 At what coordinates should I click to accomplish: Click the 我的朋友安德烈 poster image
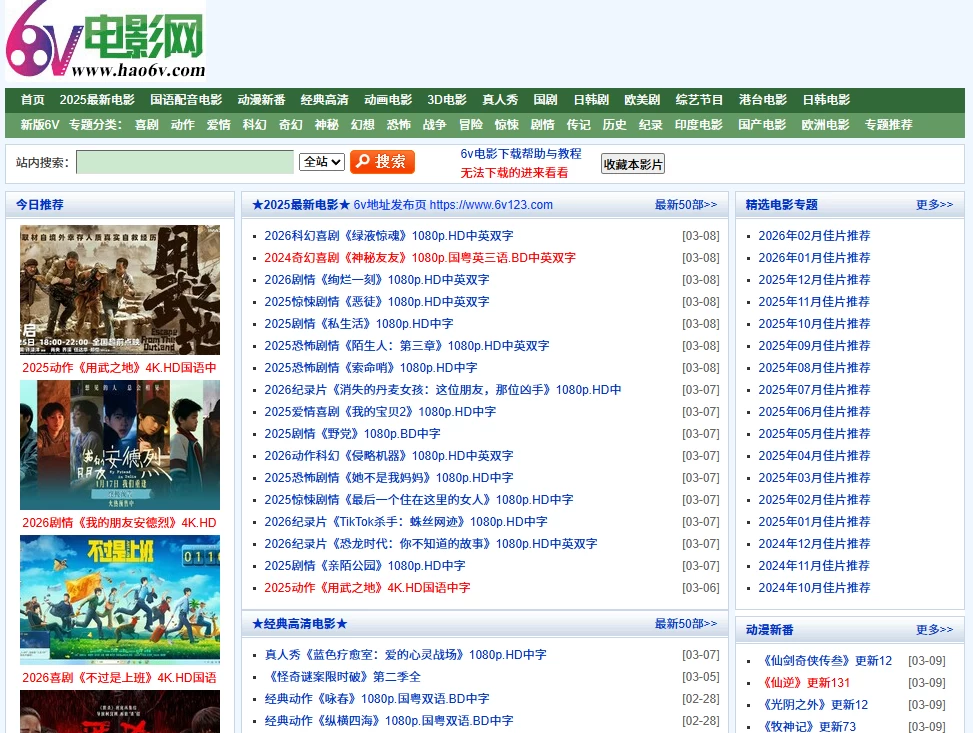tap(120, 445)
